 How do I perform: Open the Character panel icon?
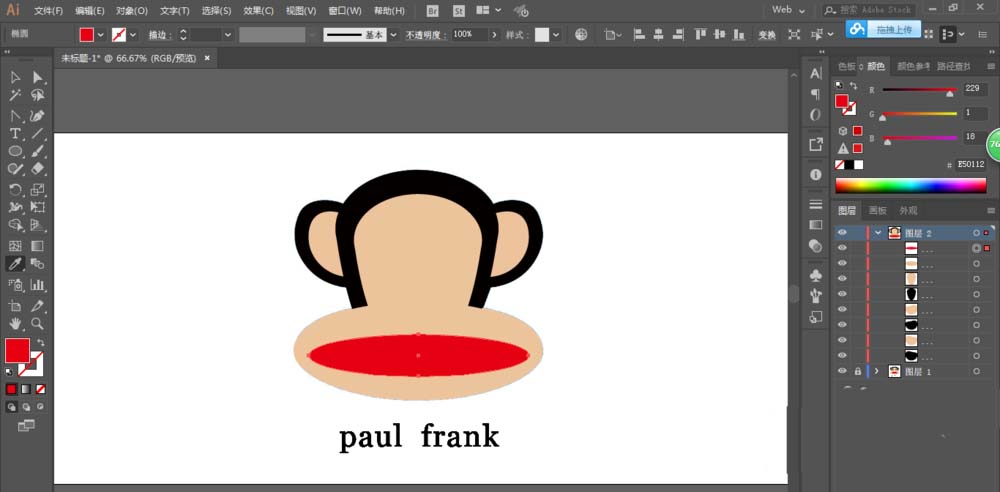tap(816, 73)
